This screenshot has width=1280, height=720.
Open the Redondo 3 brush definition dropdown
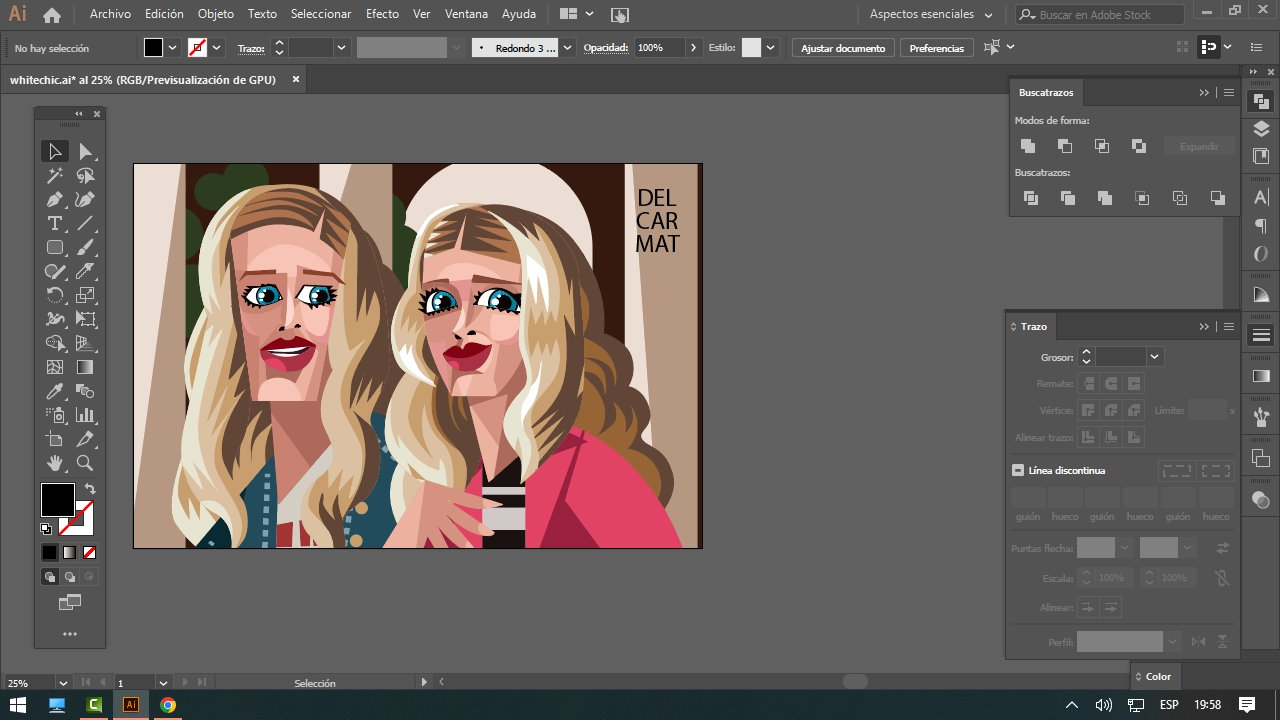568,48
